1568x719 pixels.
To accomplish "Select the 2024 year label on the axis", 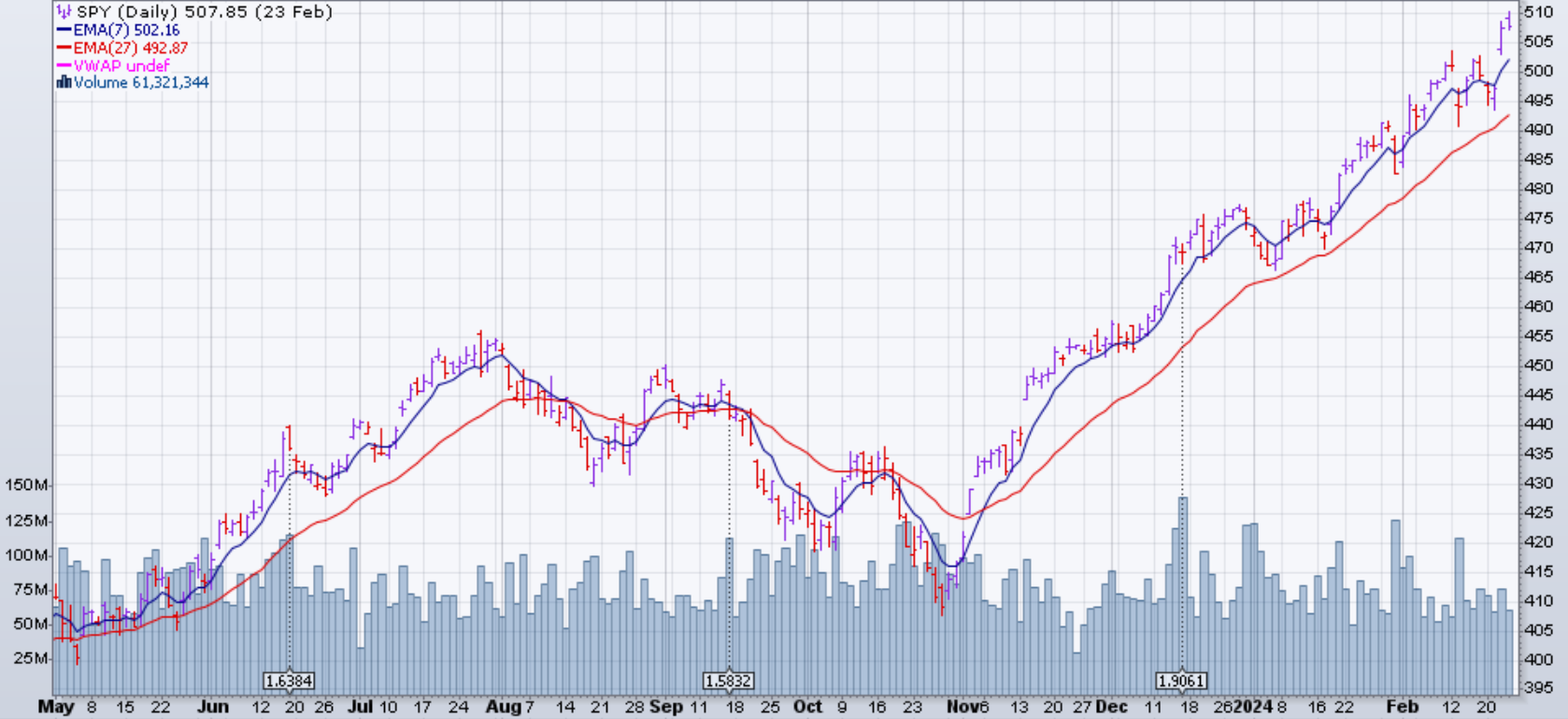I will 1252,707.
